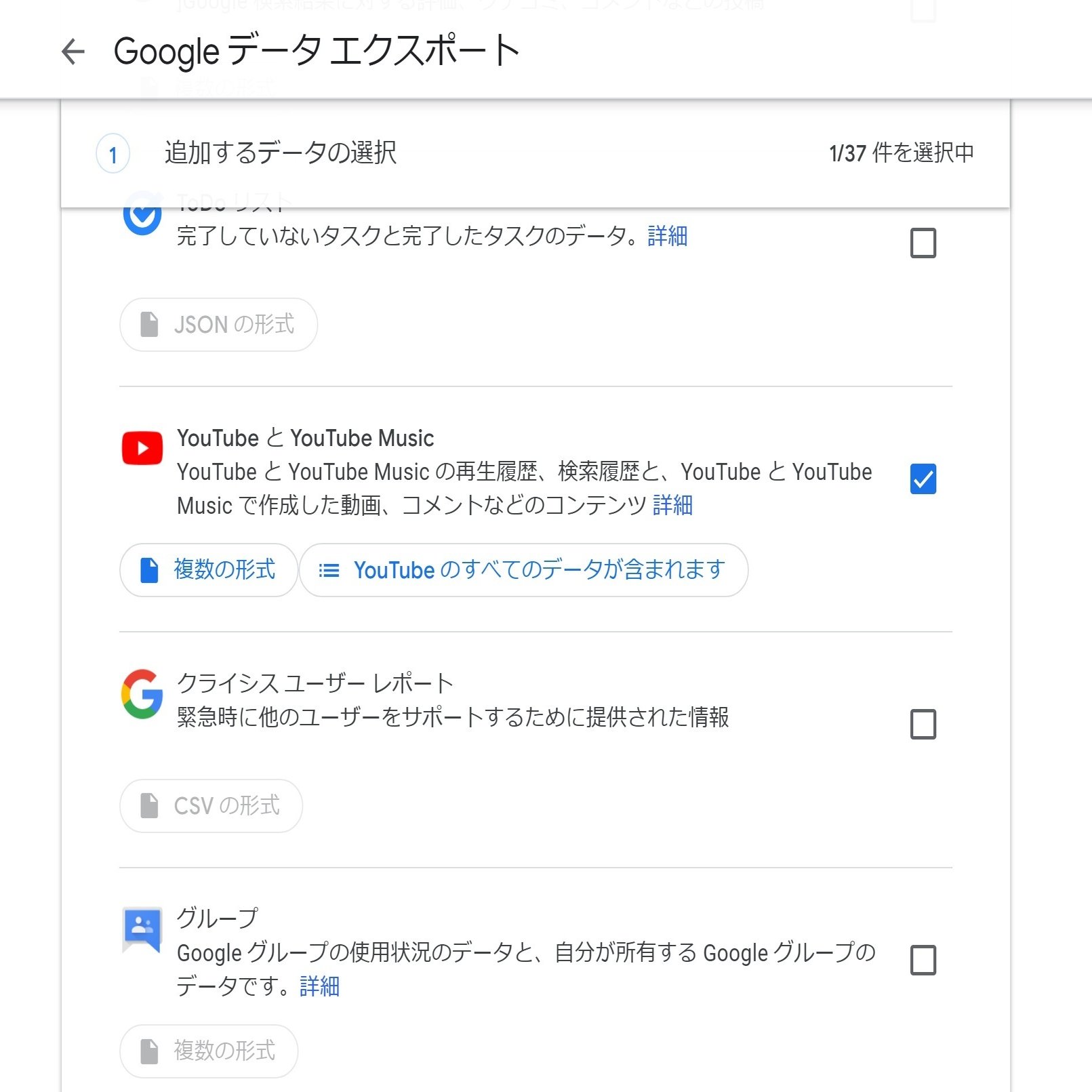The height and width of the screenshot is (1092, 1092).
Task: Open 詳細 link in グループ description
Action: point(319,986)
